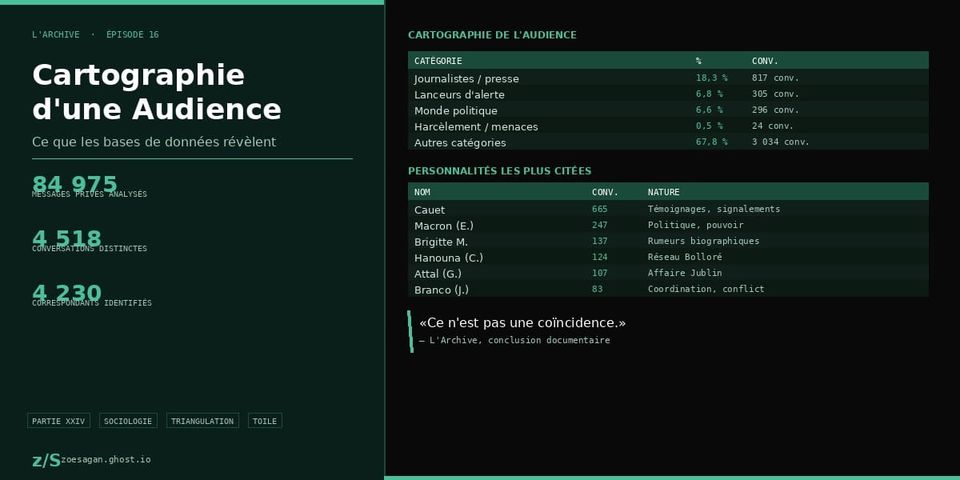Click the 0,5 % value
The width and height of the screenshot is (960, 480).
pyautogui.click(x=709, y=126)
